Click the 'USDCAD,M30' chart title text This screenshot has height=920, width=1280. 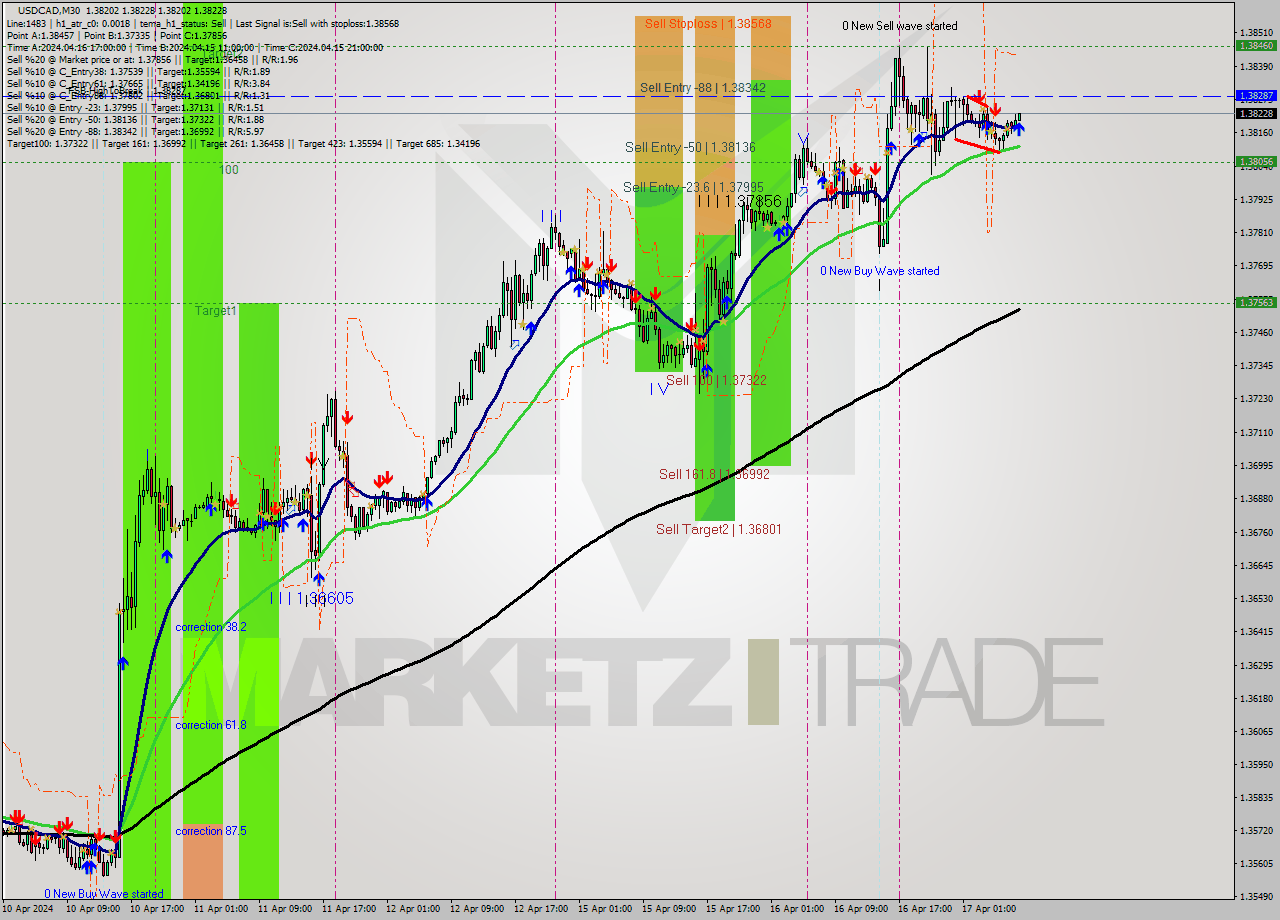pos(49,10)
